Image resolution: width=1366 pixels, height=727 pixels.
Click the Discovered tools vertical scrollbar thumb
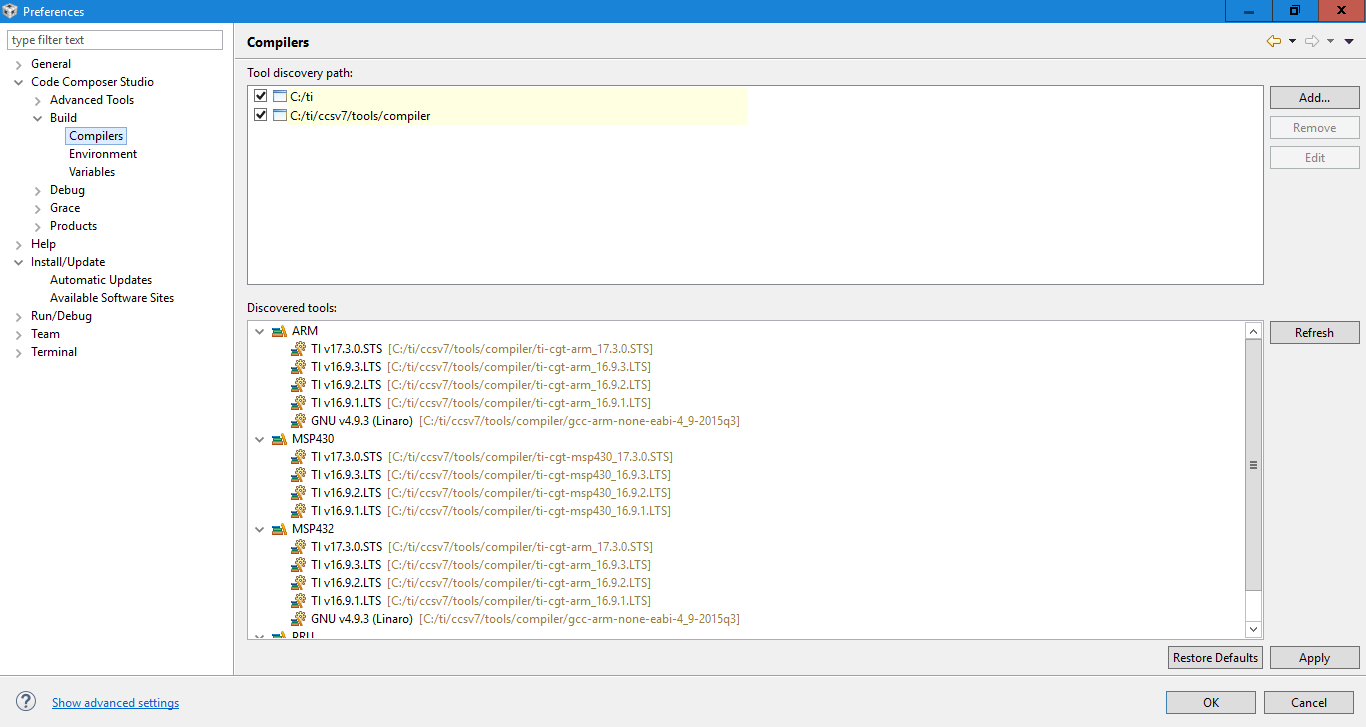pyautogui.click(x=1254, y=465)
